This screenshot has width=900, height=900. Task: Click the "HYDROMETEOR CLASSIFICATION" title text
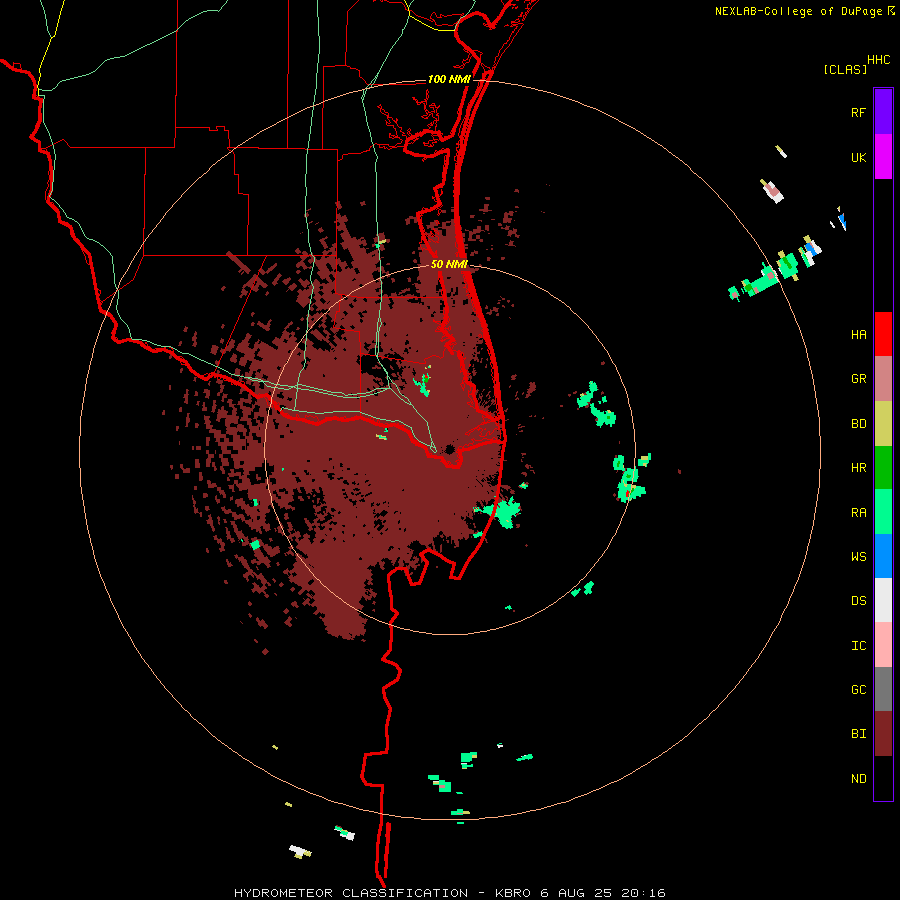pos(351,893)
